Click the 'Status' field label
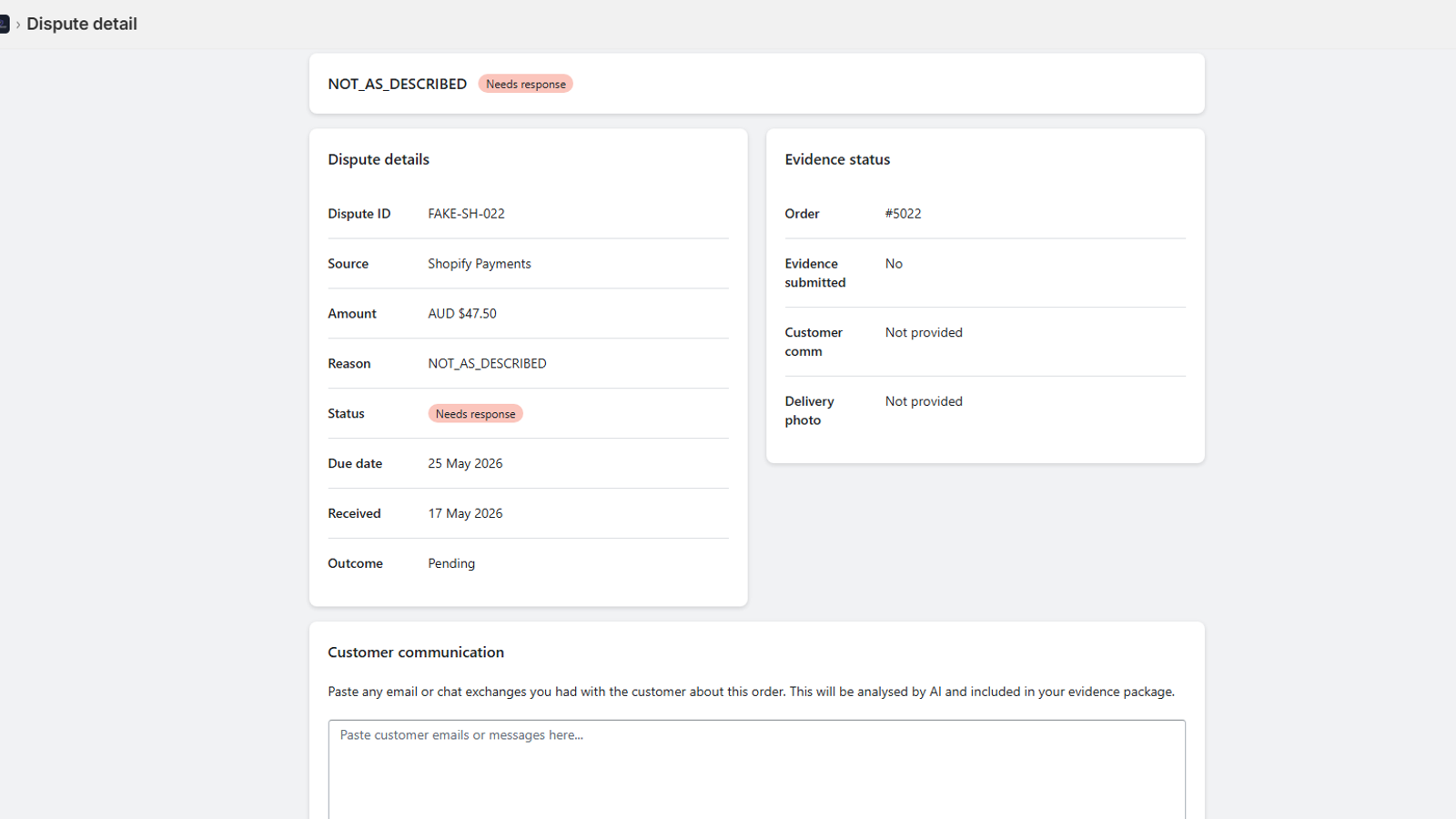This screenshot has height=819, width=1456. click(346, 414)
